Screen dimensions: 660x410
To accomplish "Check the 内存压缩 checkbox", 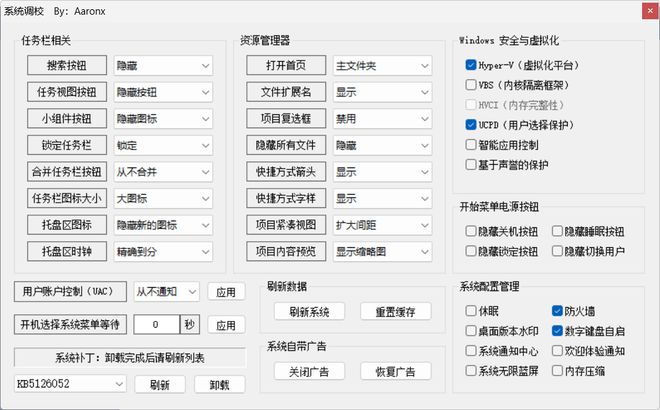I will 557,370.
